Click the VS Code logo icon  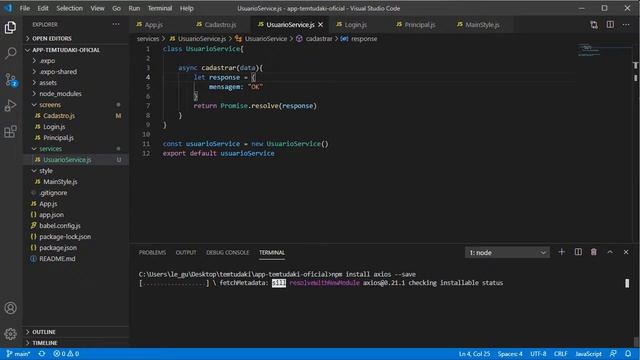[x=8, y=8]
